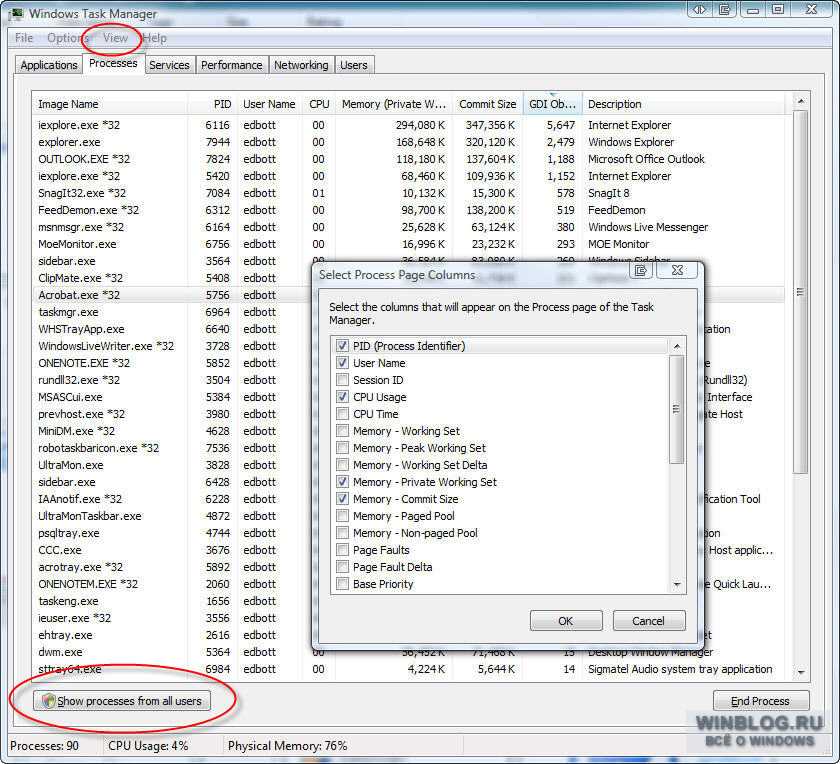The height and width of the screenshot is (764, 840).
Task: Open the File menu
Action: (24, 38)
